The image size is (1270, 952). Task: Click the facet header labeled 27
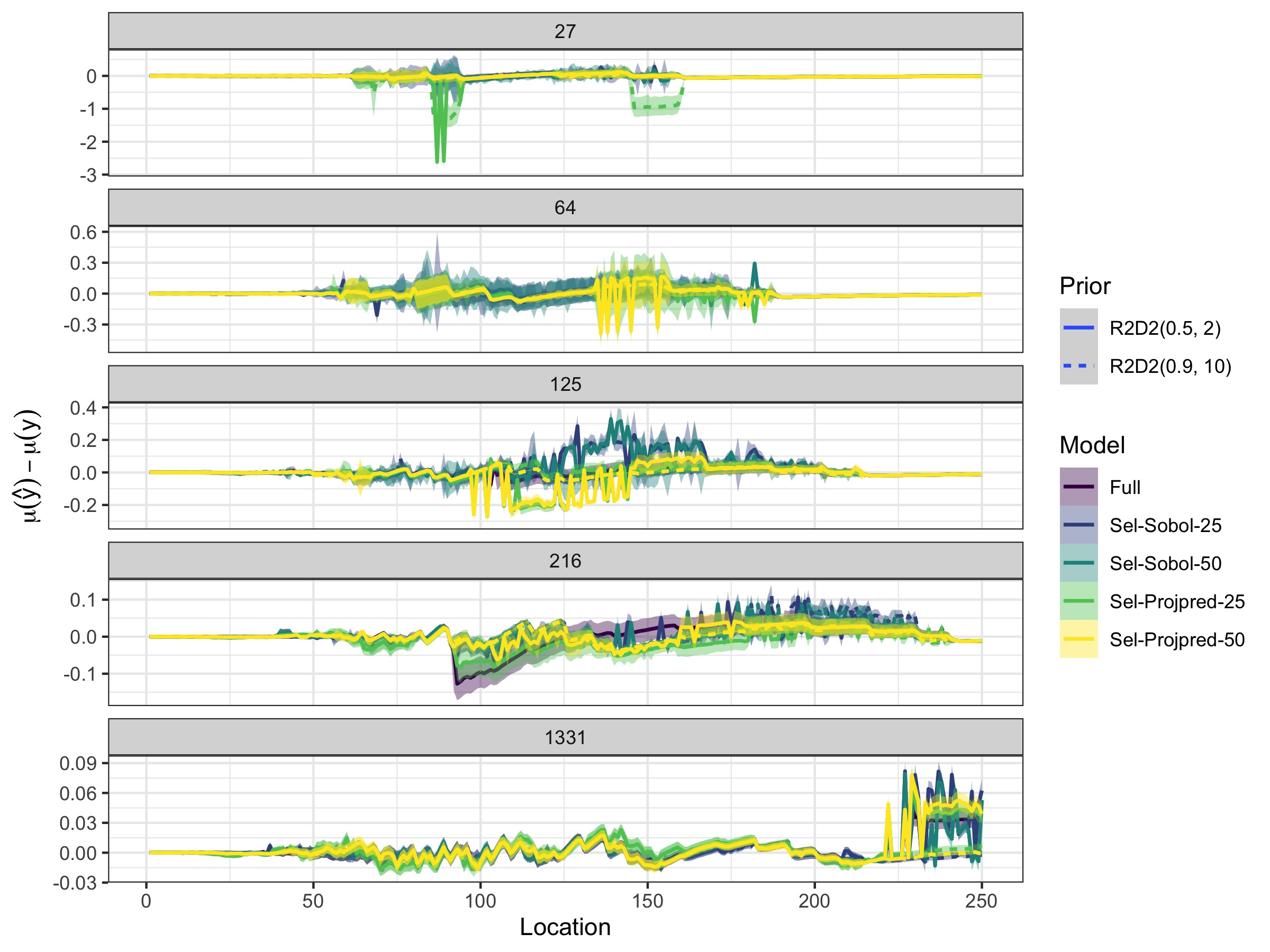565,31
